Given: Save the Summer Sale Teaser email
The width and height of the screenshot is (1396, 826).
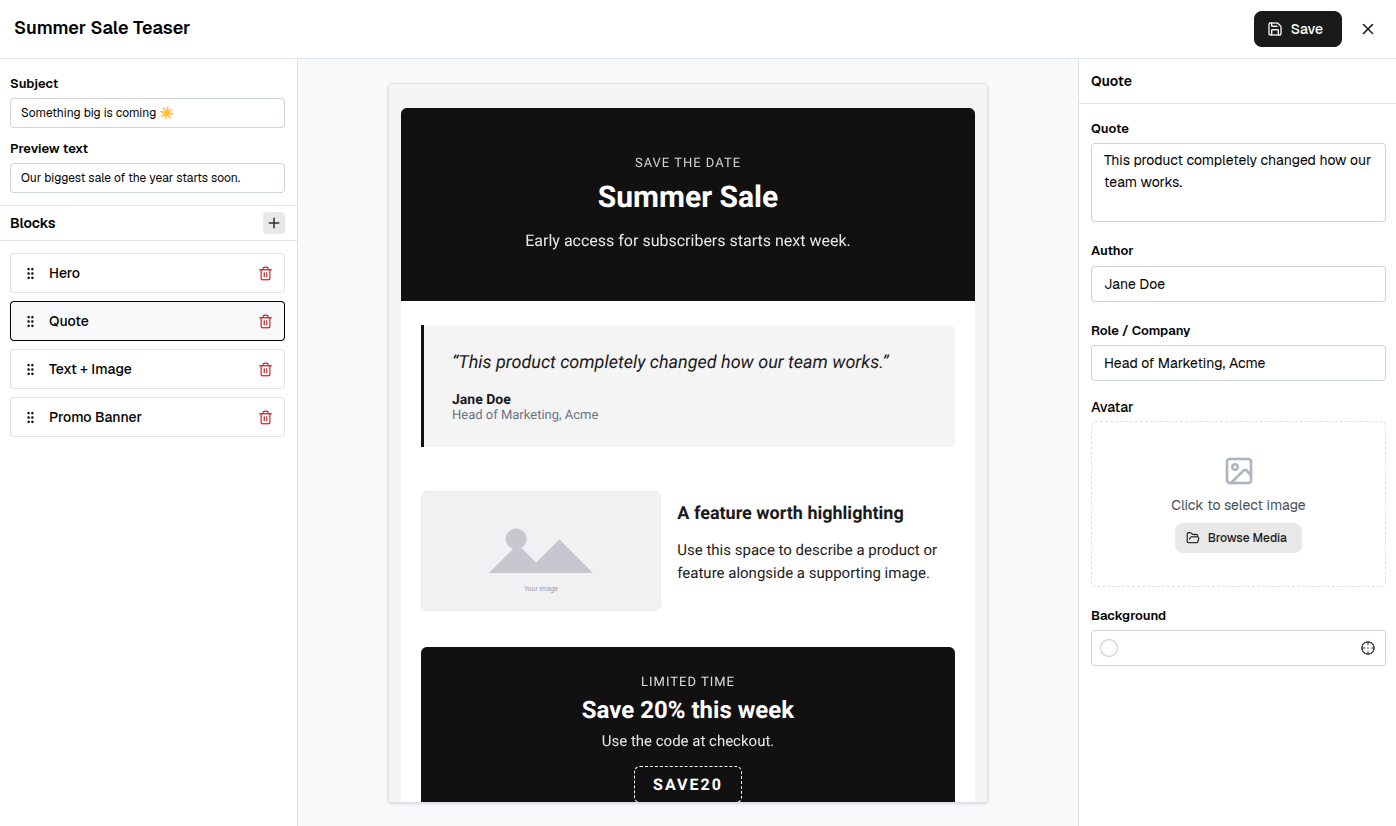Looking at the screenshot, I should click(1297, 29).
